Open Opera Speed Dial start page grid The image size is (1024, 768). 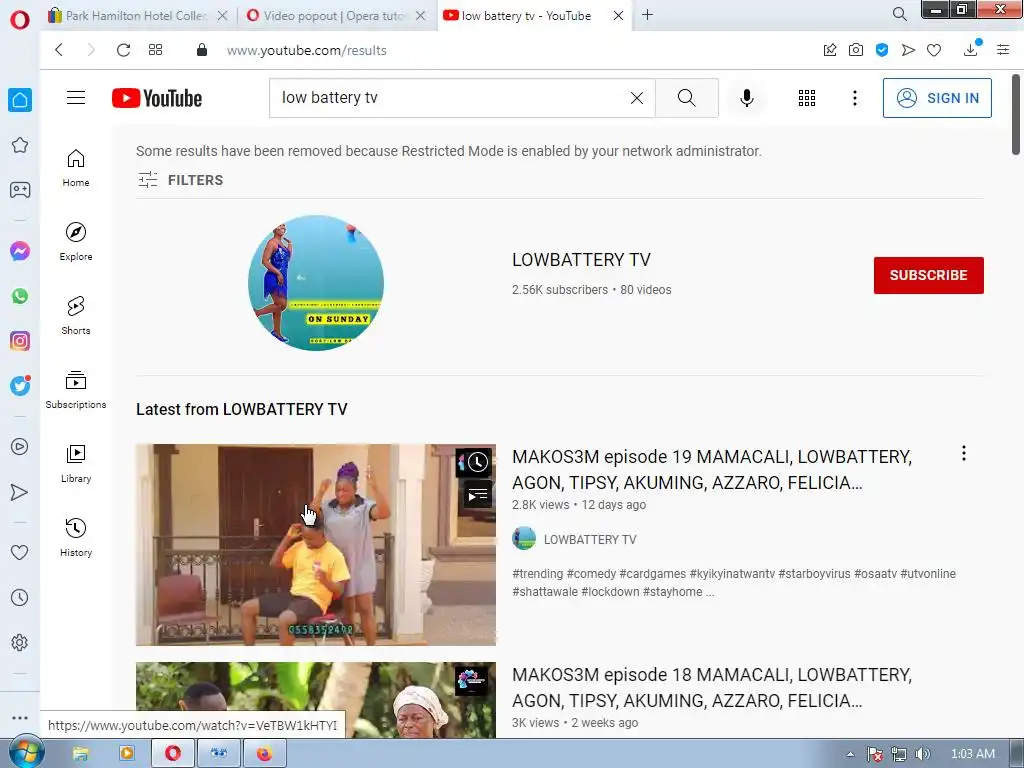(155, 50)
